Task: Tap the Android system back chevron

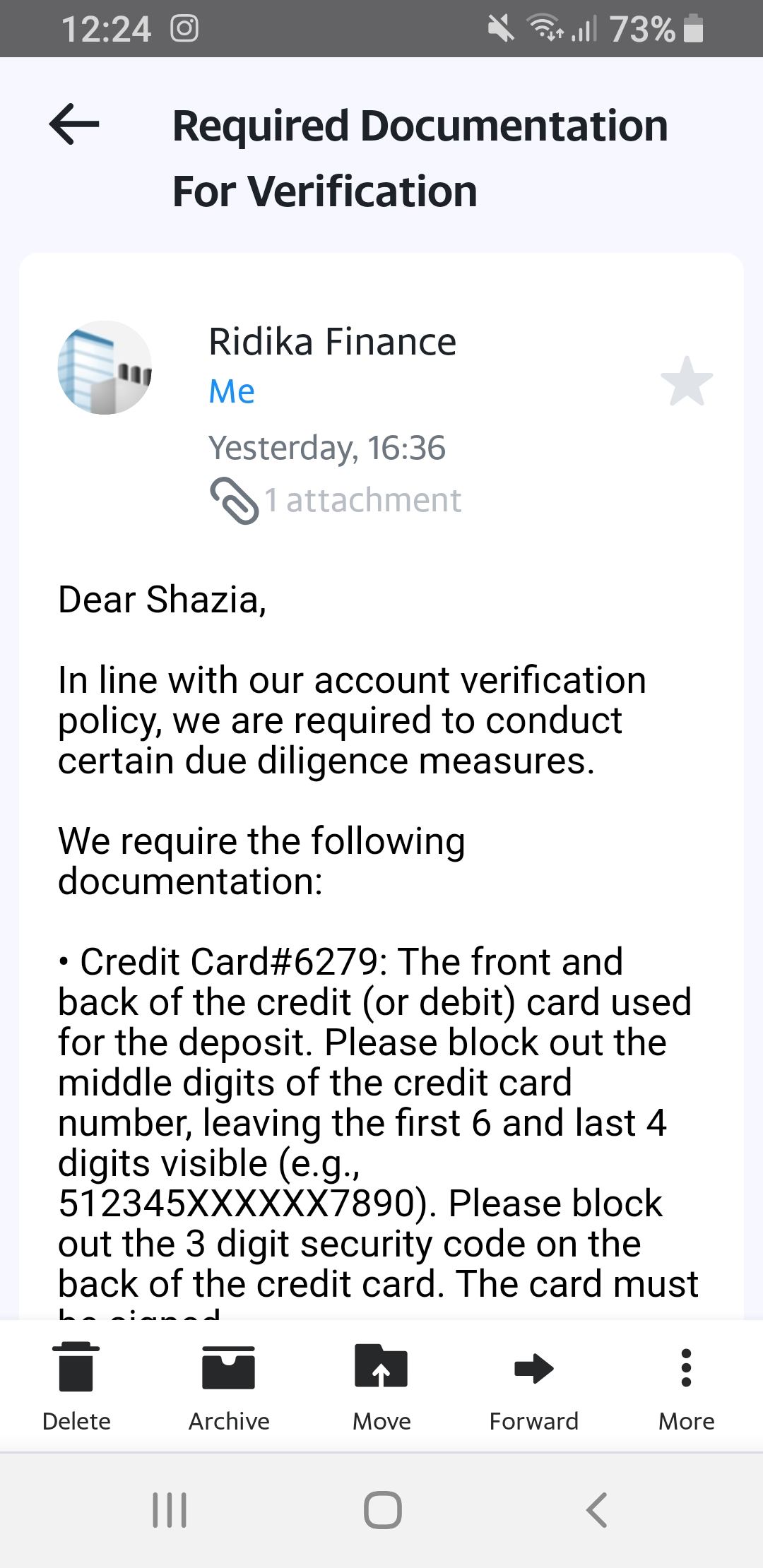Action: point(596,1510)
